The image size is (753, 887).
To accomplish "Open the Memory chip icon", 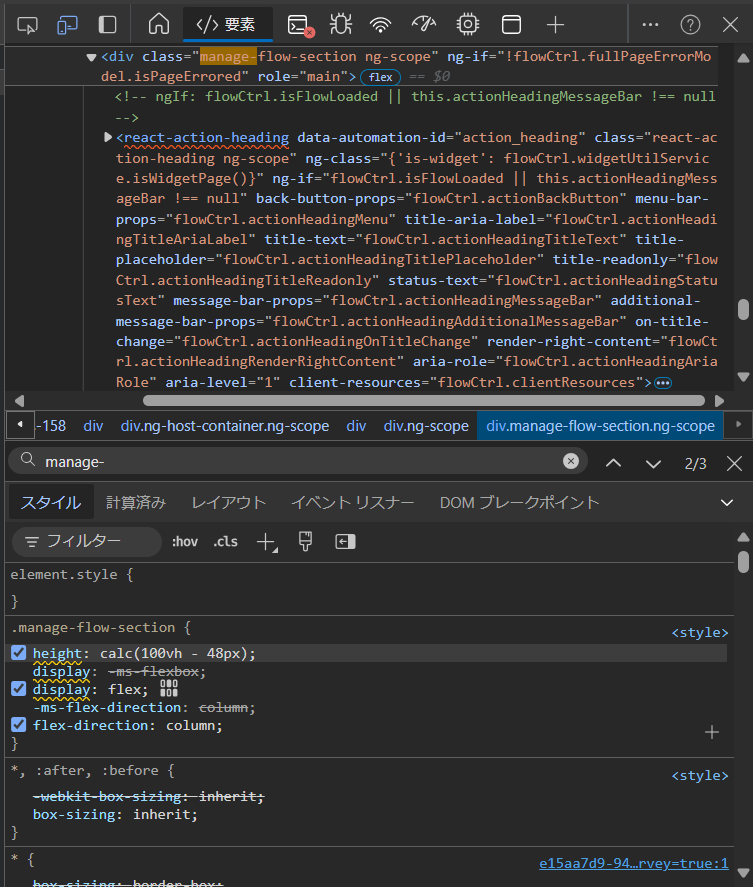I will [467, 24].
